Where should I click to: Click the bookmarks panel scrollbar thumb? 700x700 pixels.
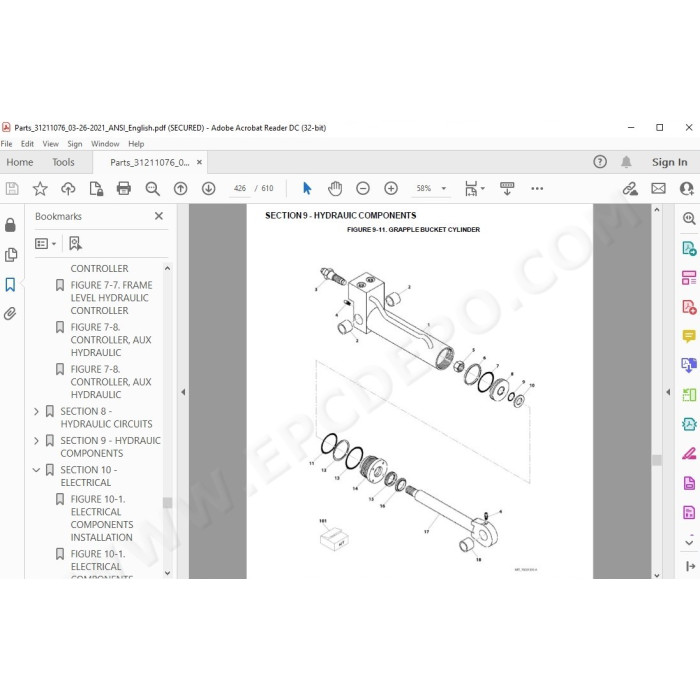tap(167, 503)
